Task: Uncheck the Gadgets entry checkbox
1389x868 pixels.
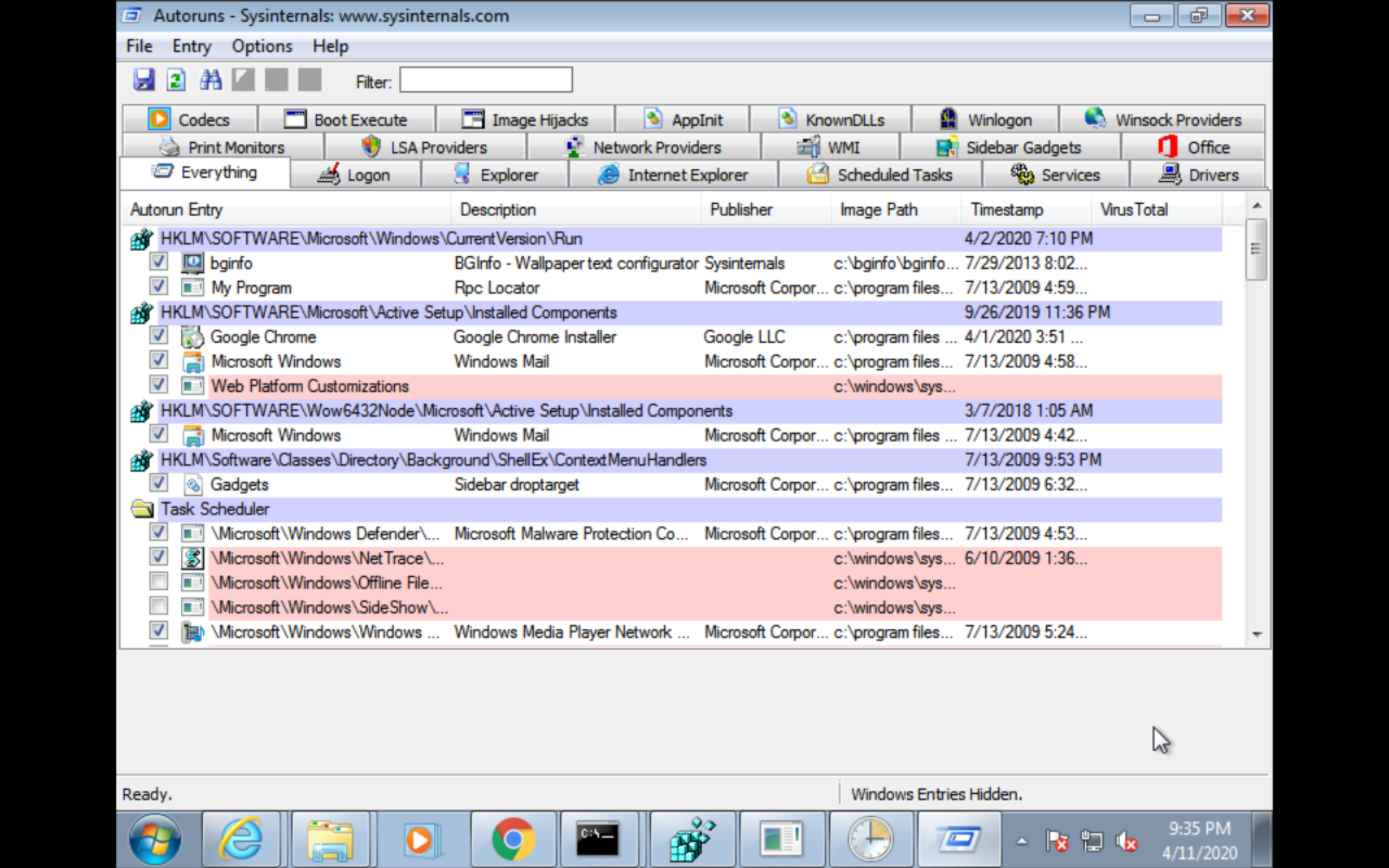Action: (x=158, y=483)
